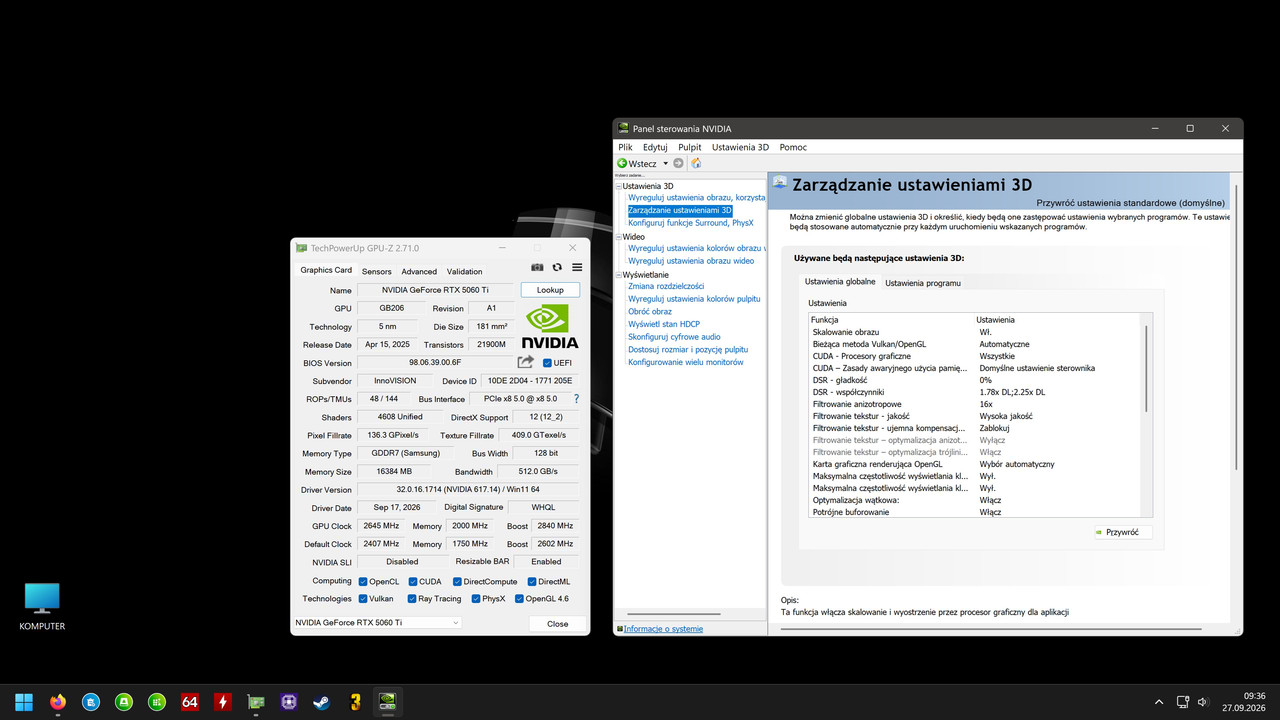
Task: Click the Przywróć button
Action: [x=1122, y=532]
